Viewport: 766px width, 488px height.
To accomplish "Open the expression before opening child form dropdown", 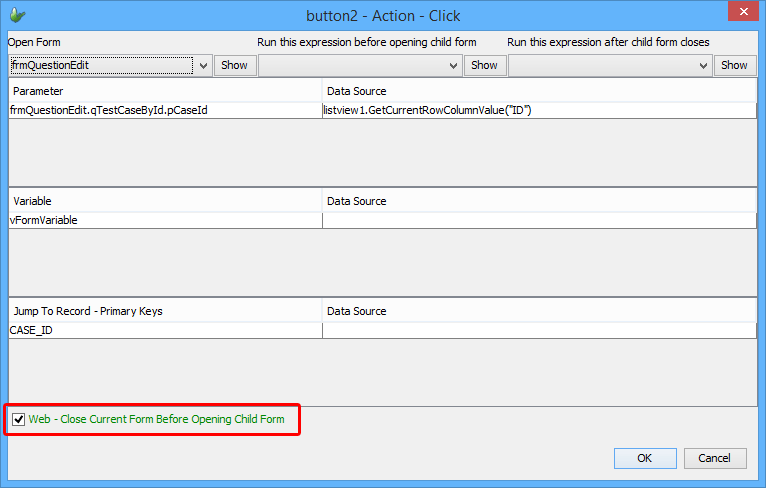I will point(452,65).
